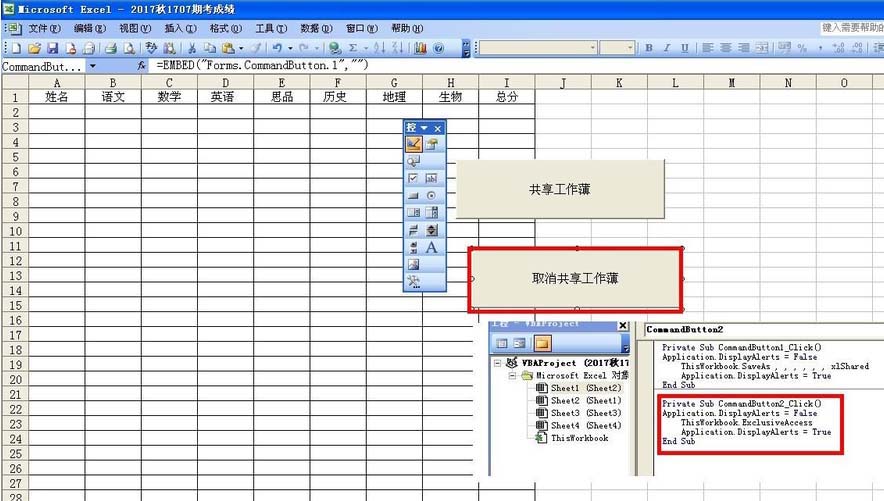
Task: Open Print Preview from toolbar
Action: (x=129, y=48)
